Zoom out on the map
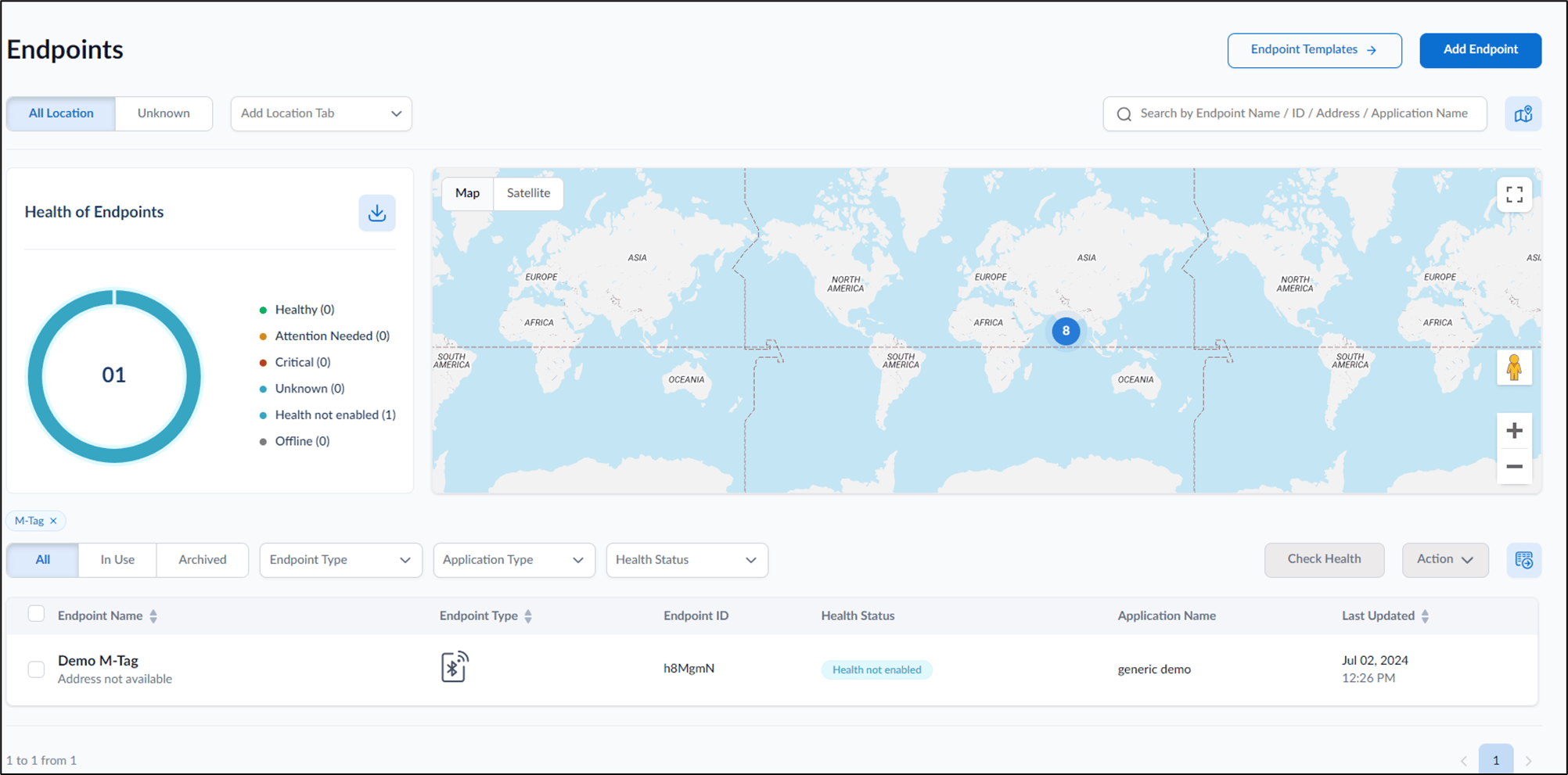1568x775 pixels. point(1514,466)
